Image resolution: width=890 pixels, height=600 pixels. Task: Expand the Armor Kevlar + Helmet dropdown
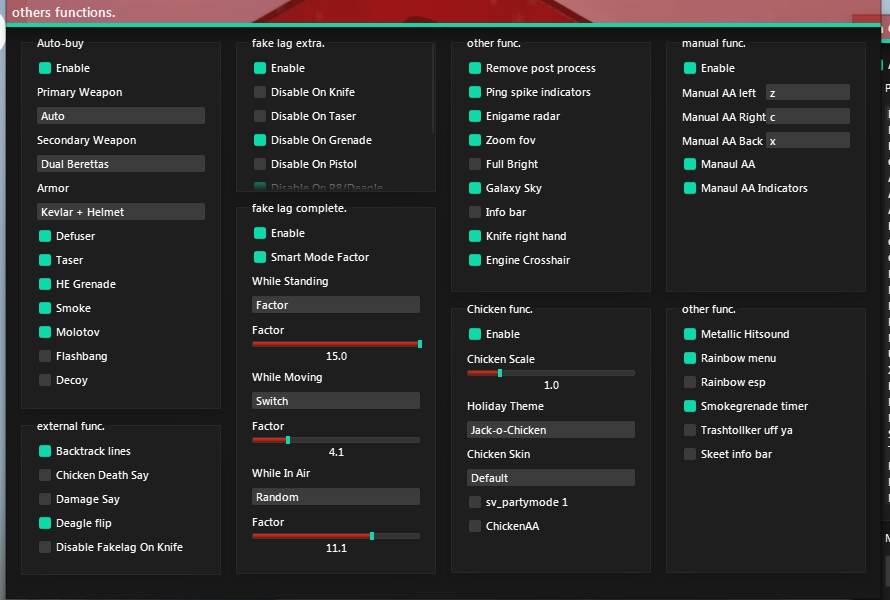[121, 212]
